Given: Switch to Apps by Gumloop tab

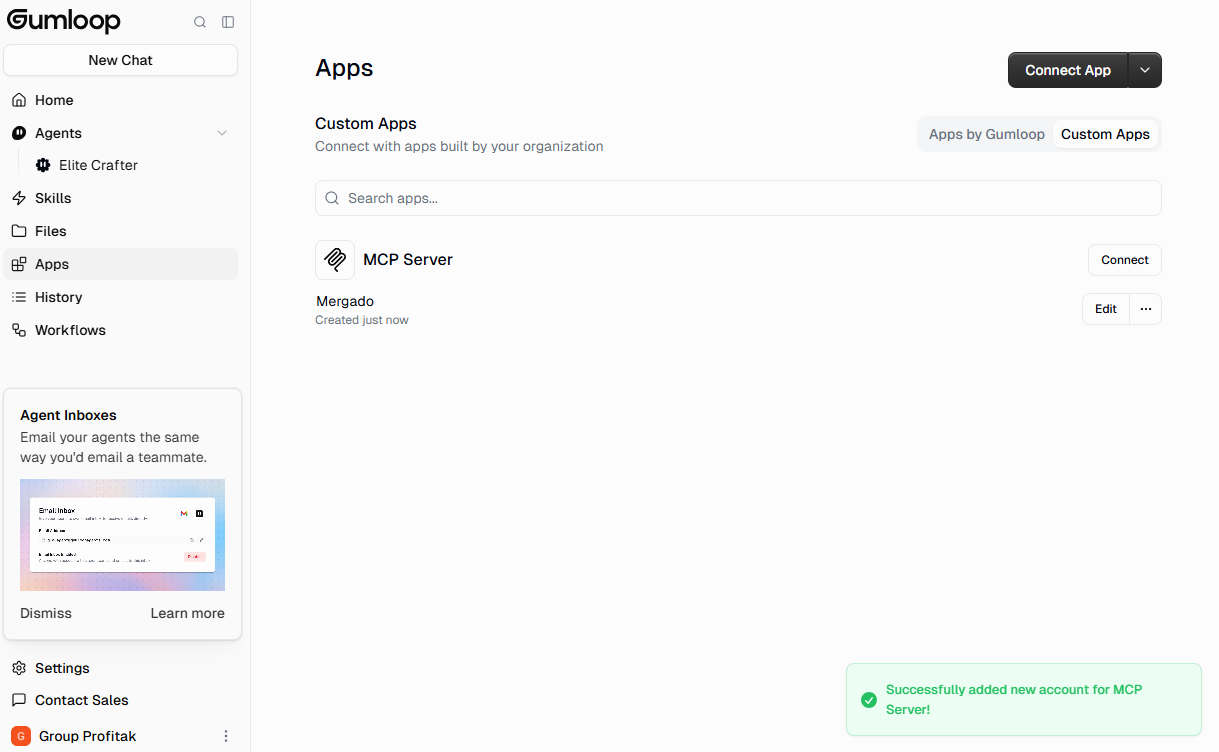Looking at the screenshot, I should (x=987, y=134).
